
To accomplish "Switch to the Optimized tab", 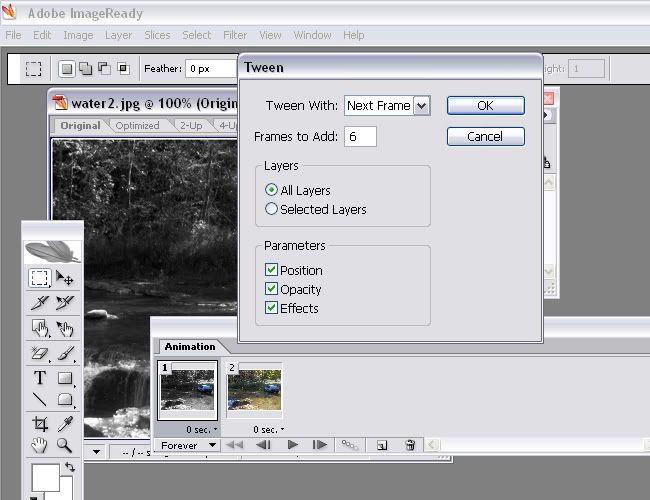I will click(137, 125).
